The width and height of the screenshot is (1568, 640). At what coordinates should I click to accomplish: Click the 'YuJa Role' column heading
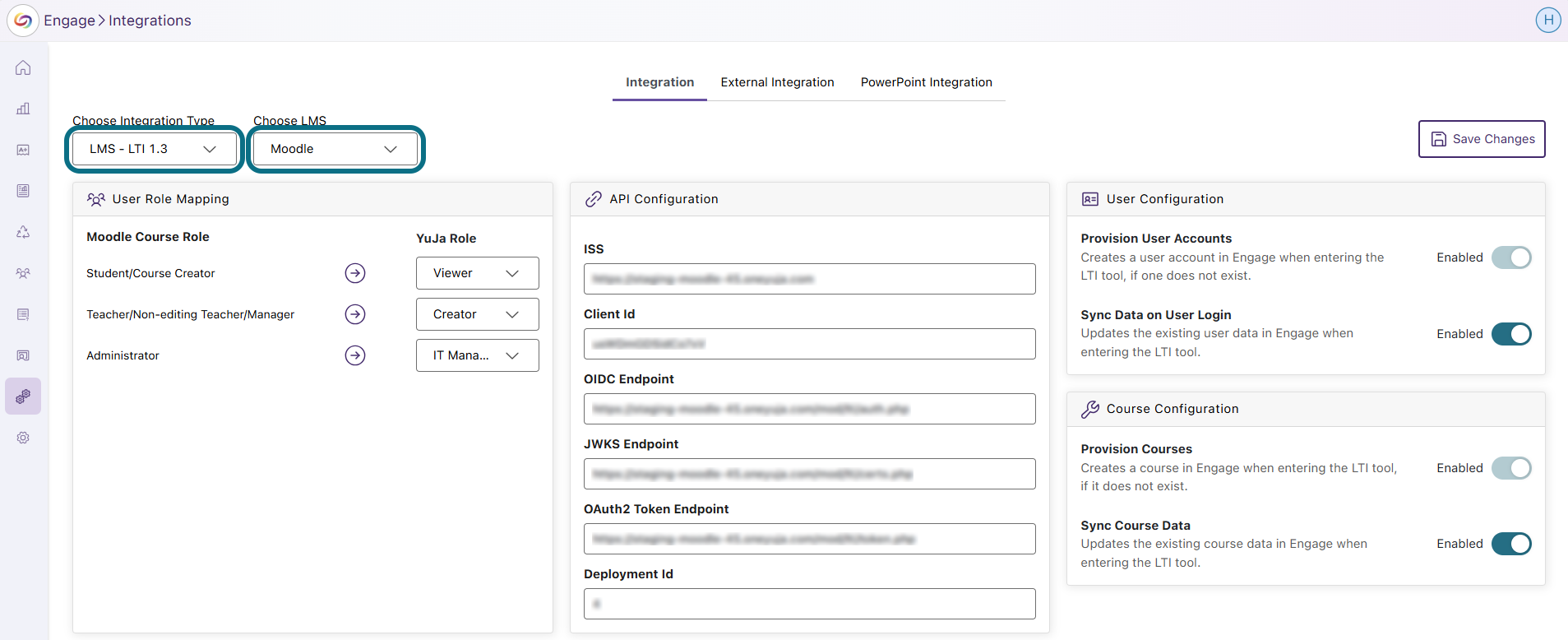[x=446, y=239]
